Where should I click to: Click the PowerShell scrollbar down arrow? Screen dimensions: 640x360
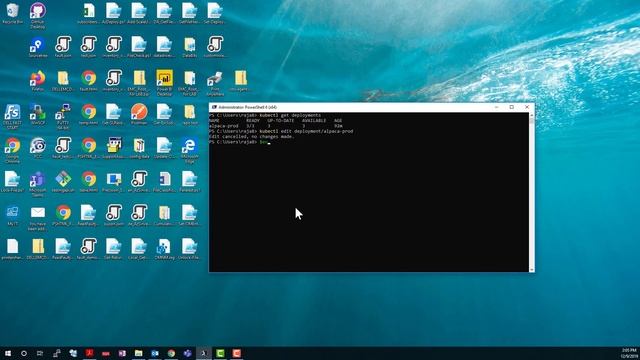point(531,269)
